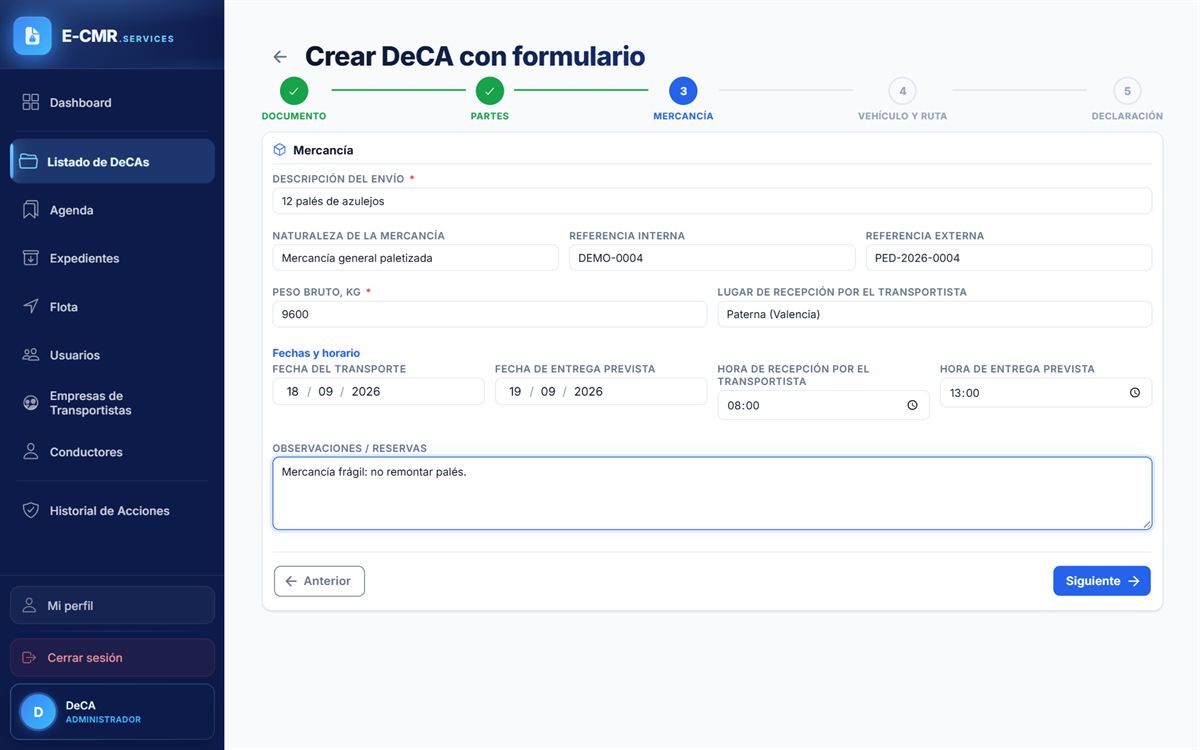This screenshot has width=1200, height=750.
Task: Open Conductores from the sidebar
Action: pyautogui.click(x=112, y=452)
